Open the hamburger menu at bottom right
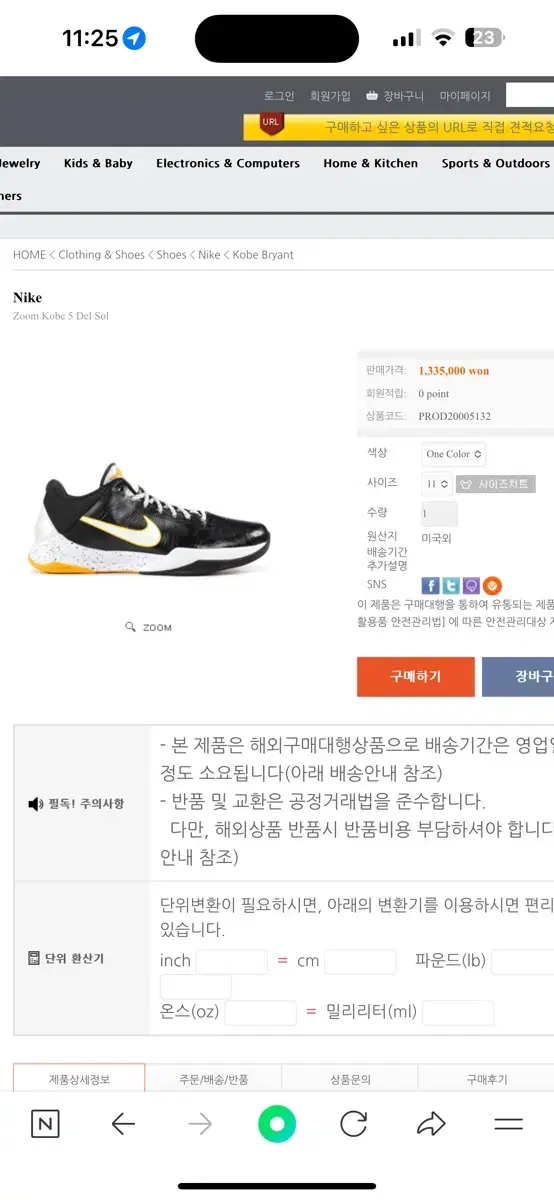This screenshot has width=554, height=1200. pyautogui.click(x=508, y=1124)
